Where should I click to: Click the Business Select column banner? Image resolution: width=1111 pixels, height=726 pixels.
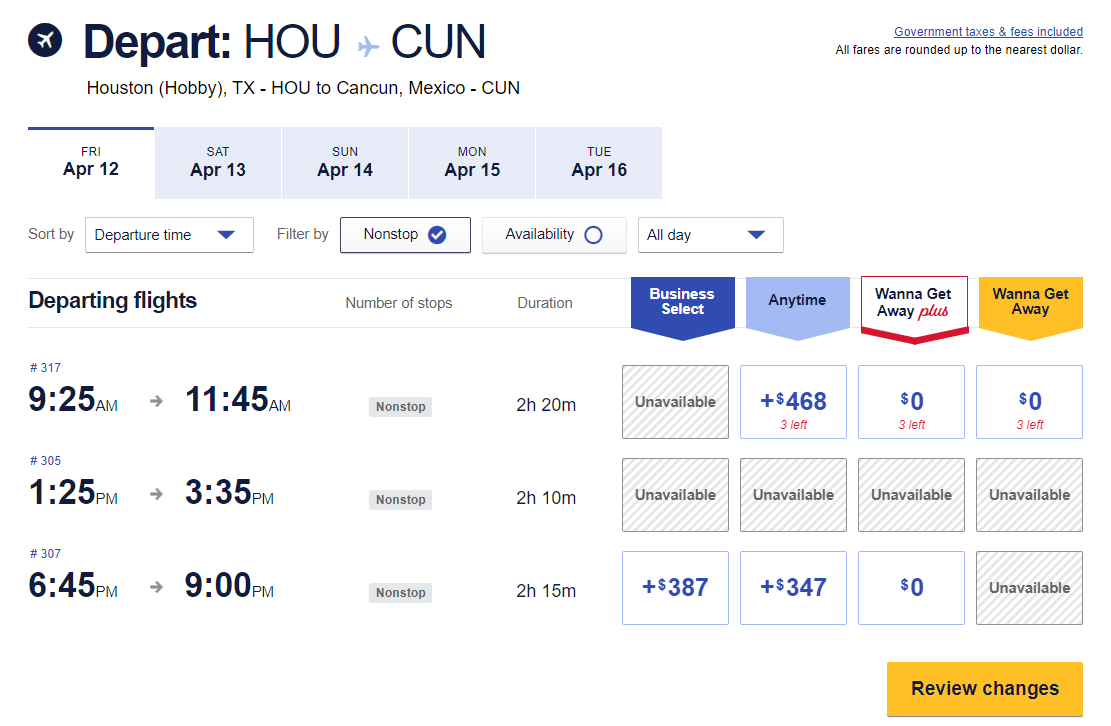[682, 300]
